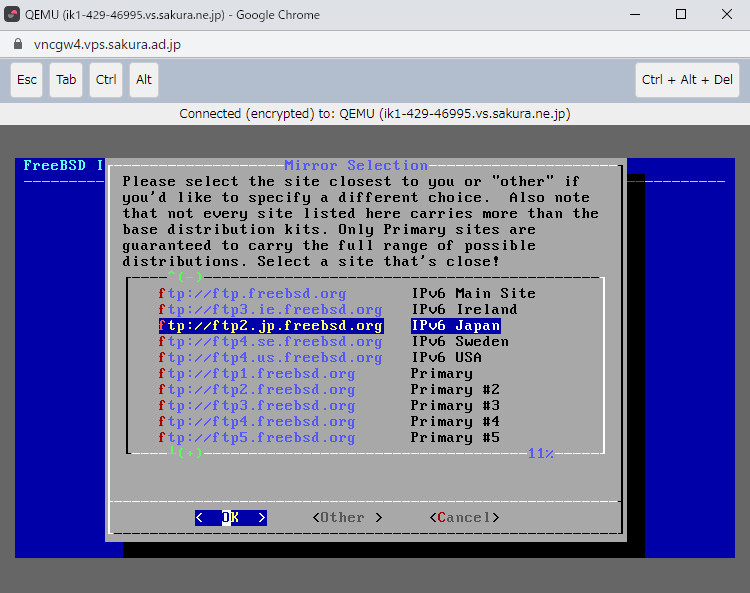Pick the ftp3.freebsd.org Primary #3 mirror
This screenshot has width=750, height=593.
257,406
